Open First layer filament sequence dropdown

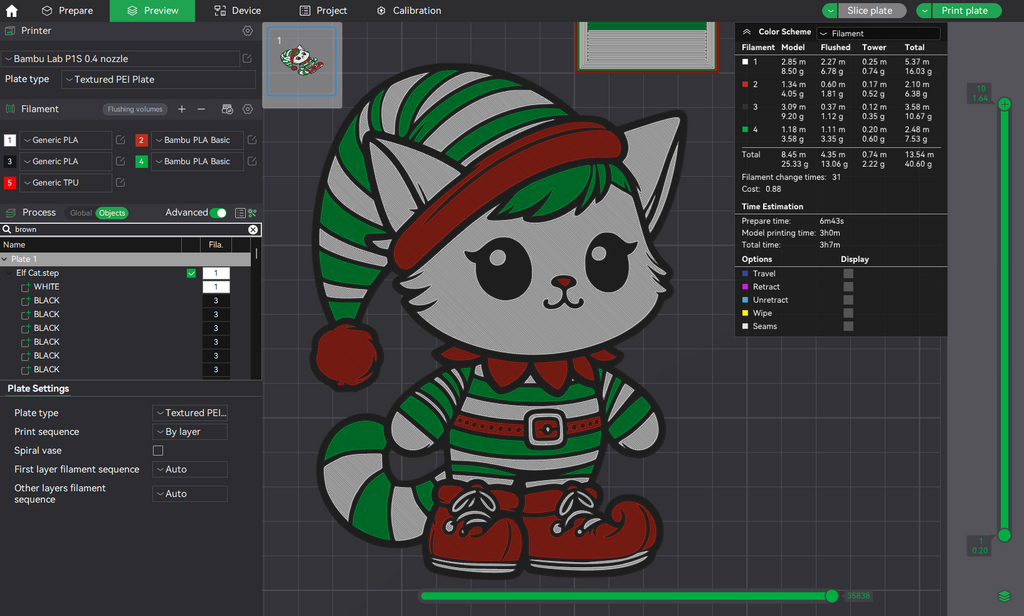tap(190, 470)
